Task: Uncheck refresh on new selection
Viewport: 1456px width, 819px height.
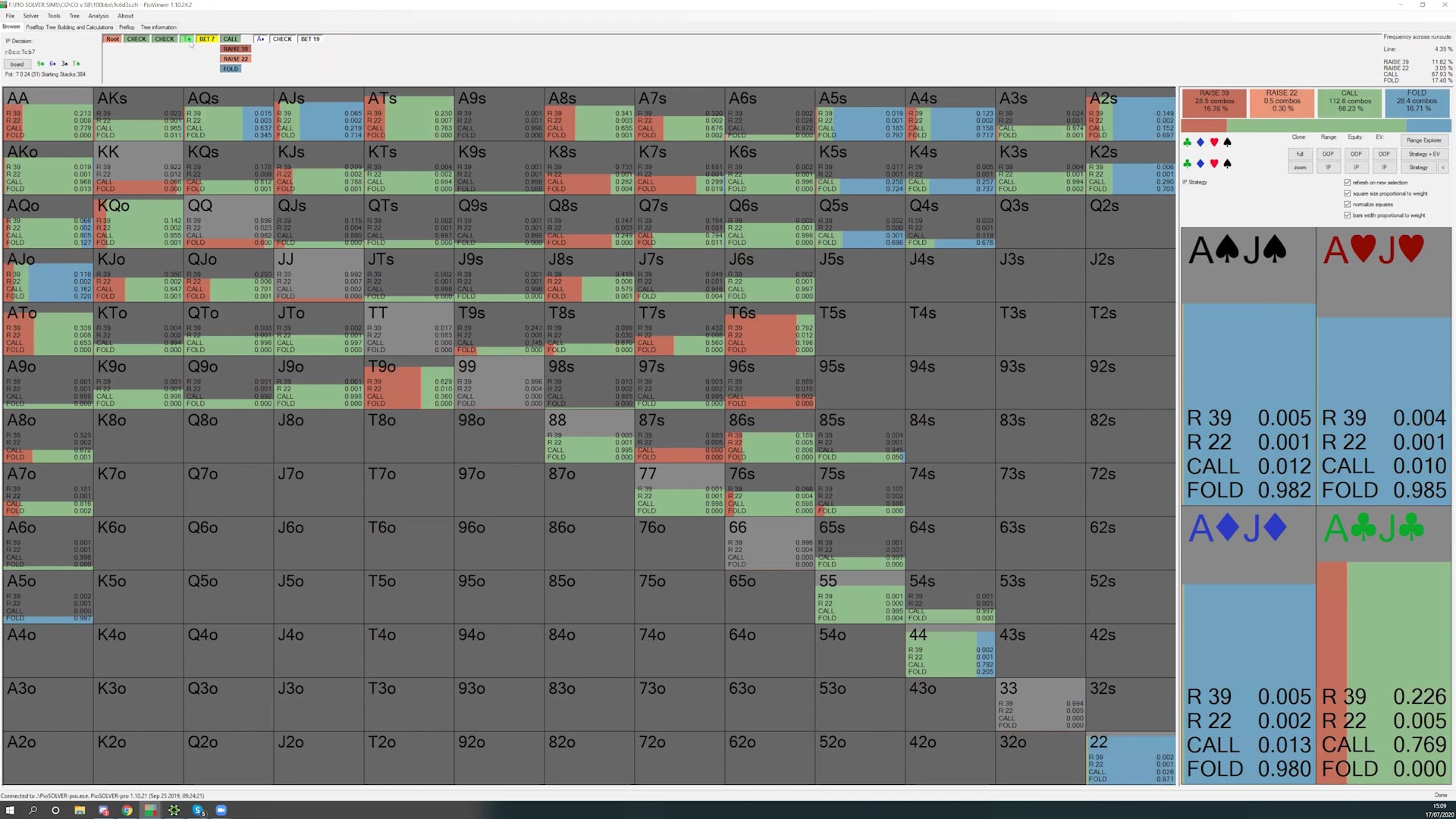Action: click(1348, 183)
